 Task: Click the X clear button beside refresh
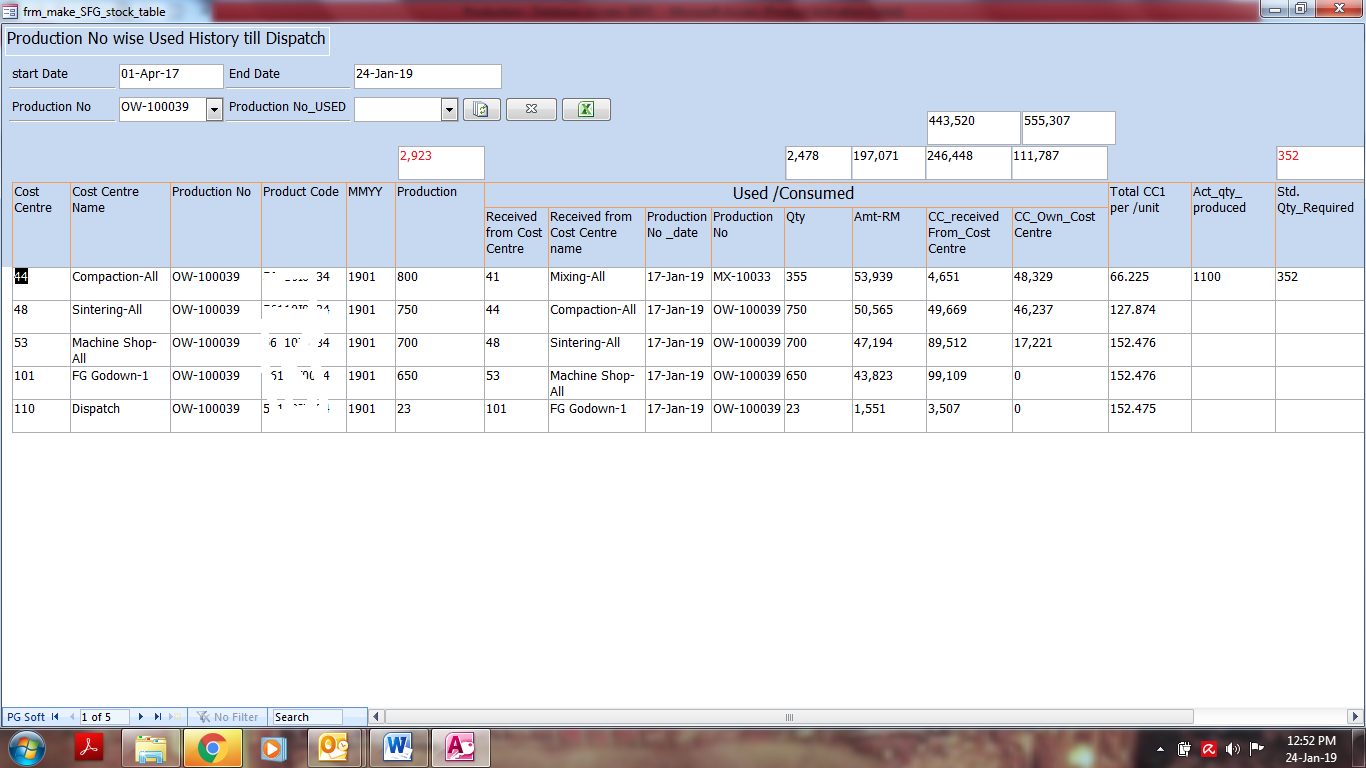point(531,109)
